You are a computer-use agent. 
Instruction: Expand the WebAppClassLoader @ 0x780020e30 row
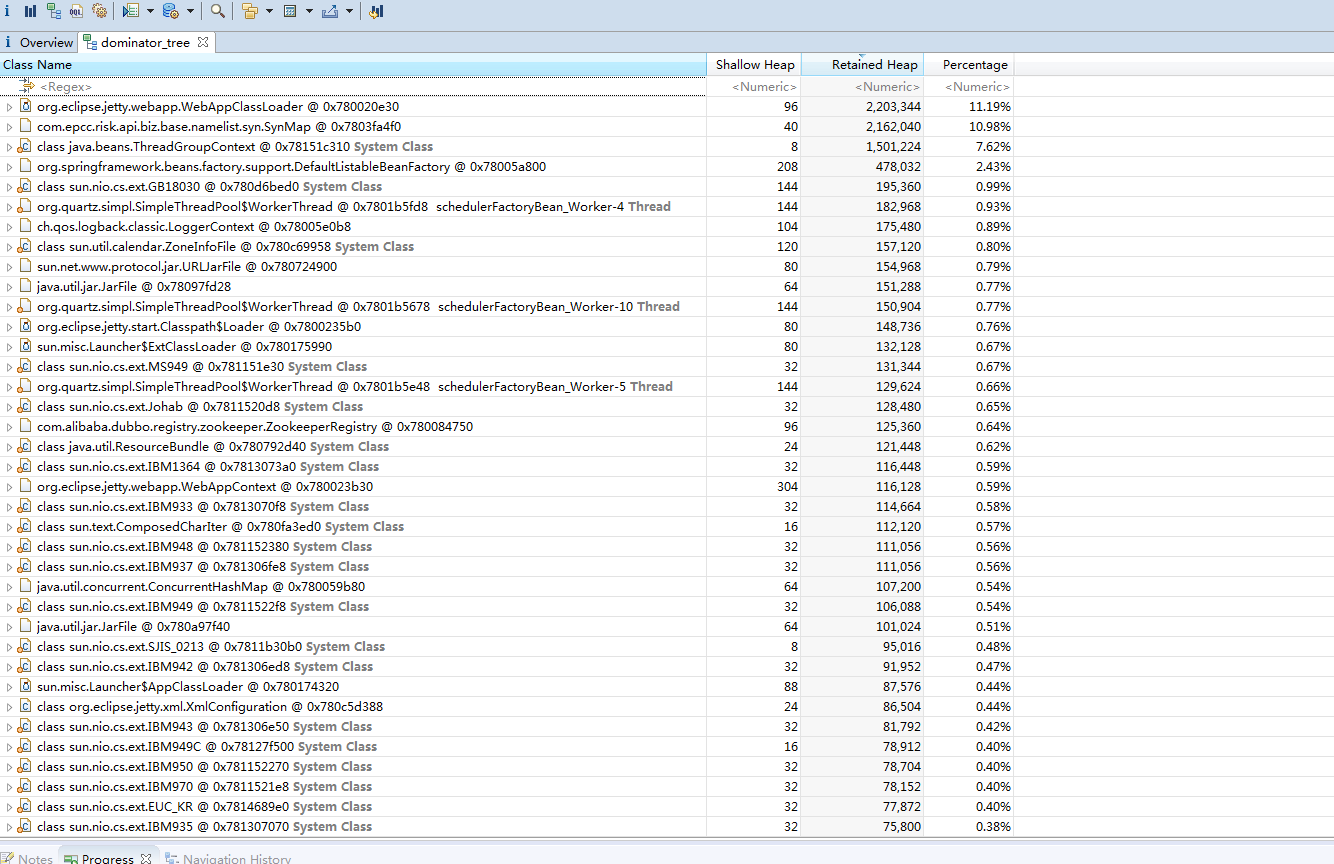coord(9,107)
